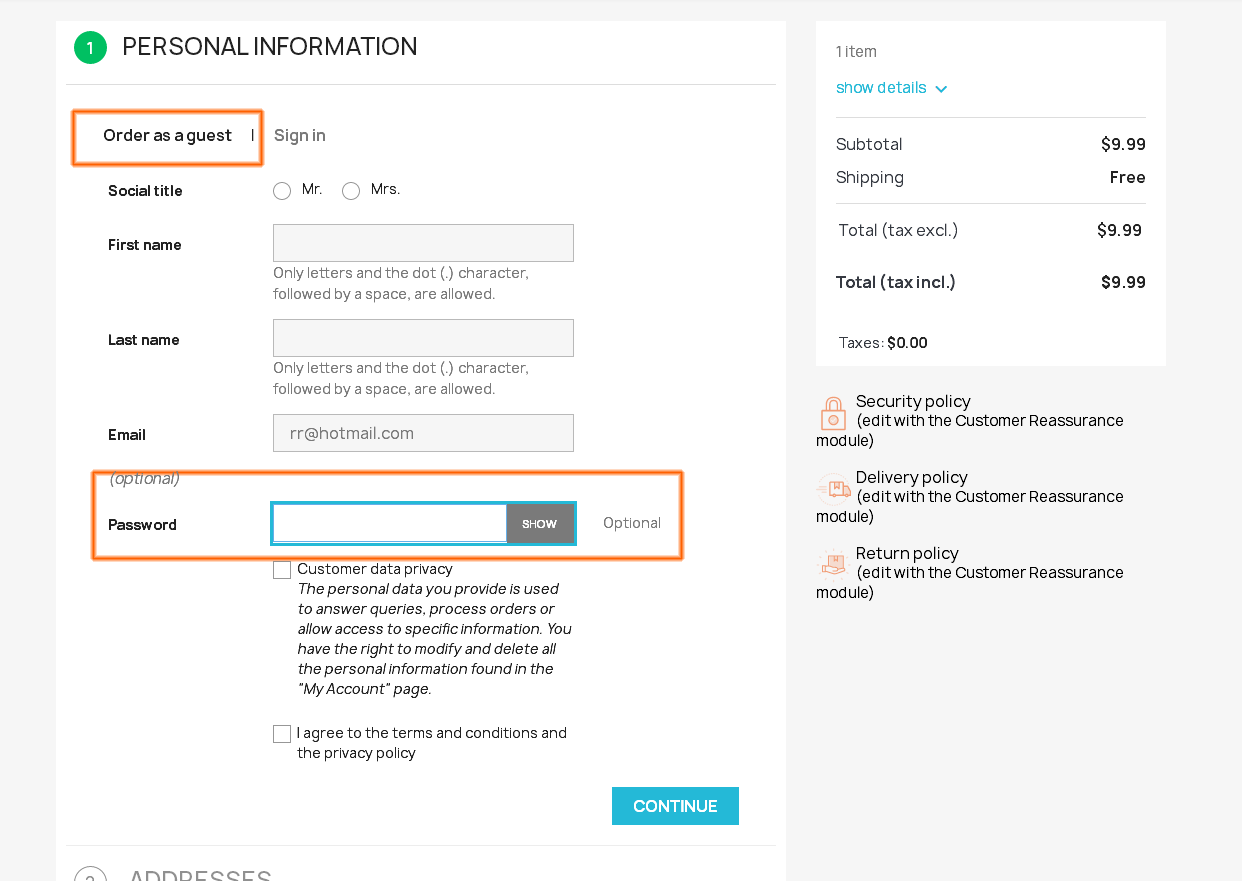This screenshot has width=1242, height=881.
Task: Open the Personal Information section heading
Action: coord(269,47)
